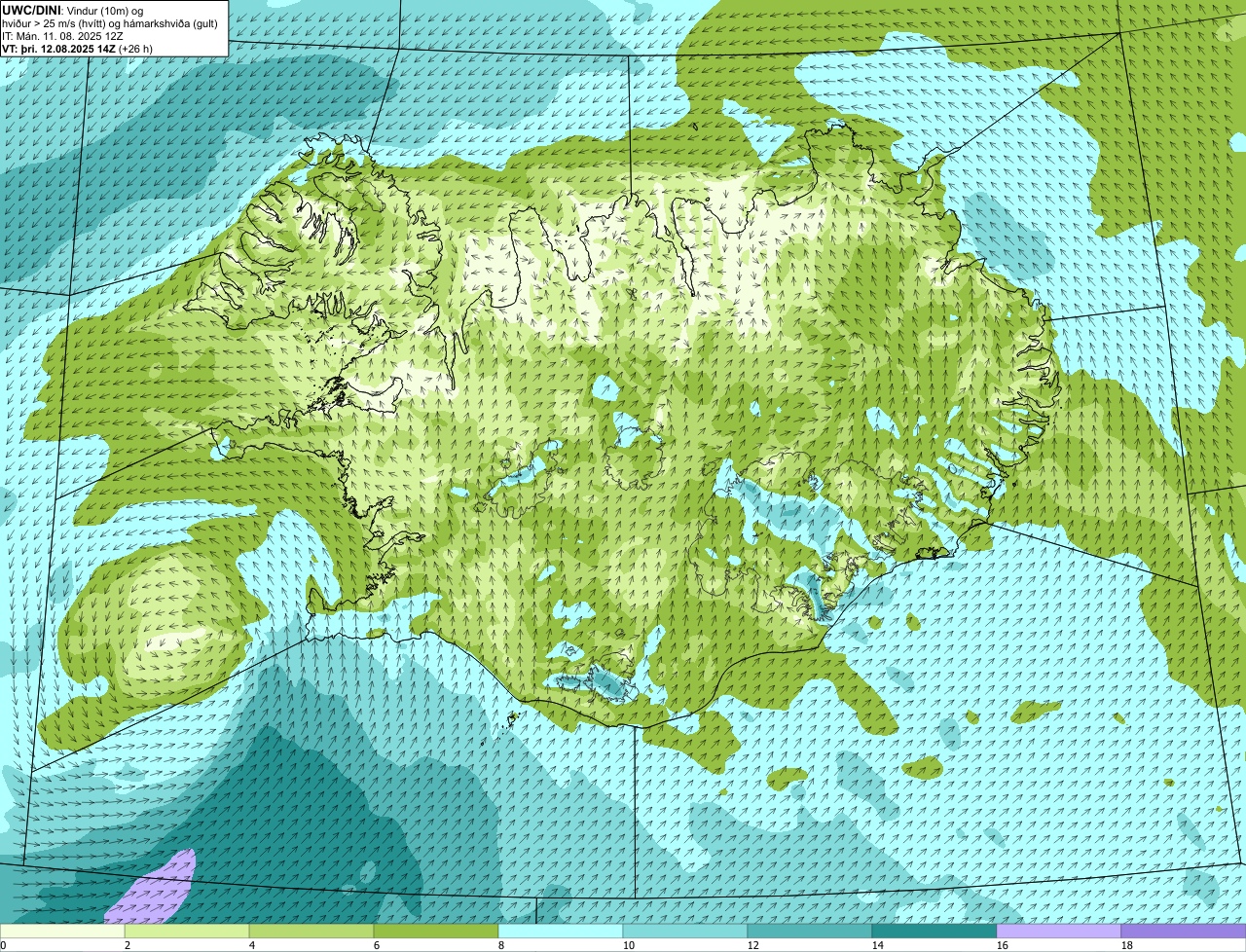
Task: Click the 8–10 m/s light cyan legend swatch
Action: coord(561,932)
